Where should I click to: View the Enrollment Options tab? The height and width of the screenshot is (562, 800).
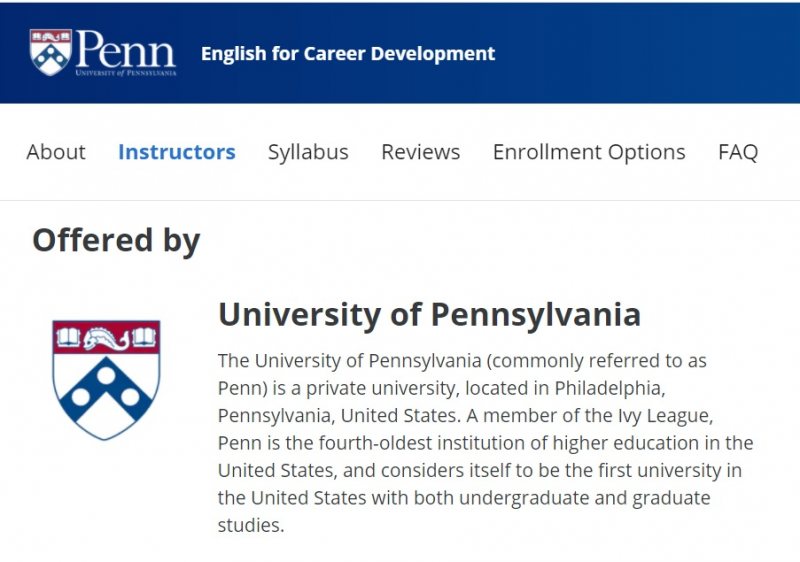click(589, 152)
